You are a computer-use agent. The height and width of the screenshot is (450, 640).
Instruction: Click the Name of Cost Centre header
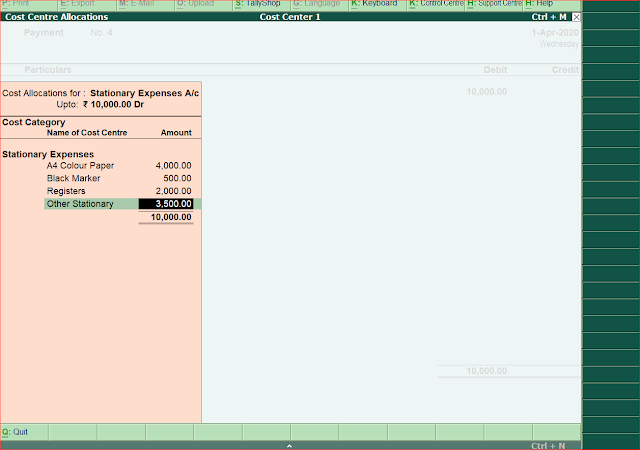tap(87, 133)
